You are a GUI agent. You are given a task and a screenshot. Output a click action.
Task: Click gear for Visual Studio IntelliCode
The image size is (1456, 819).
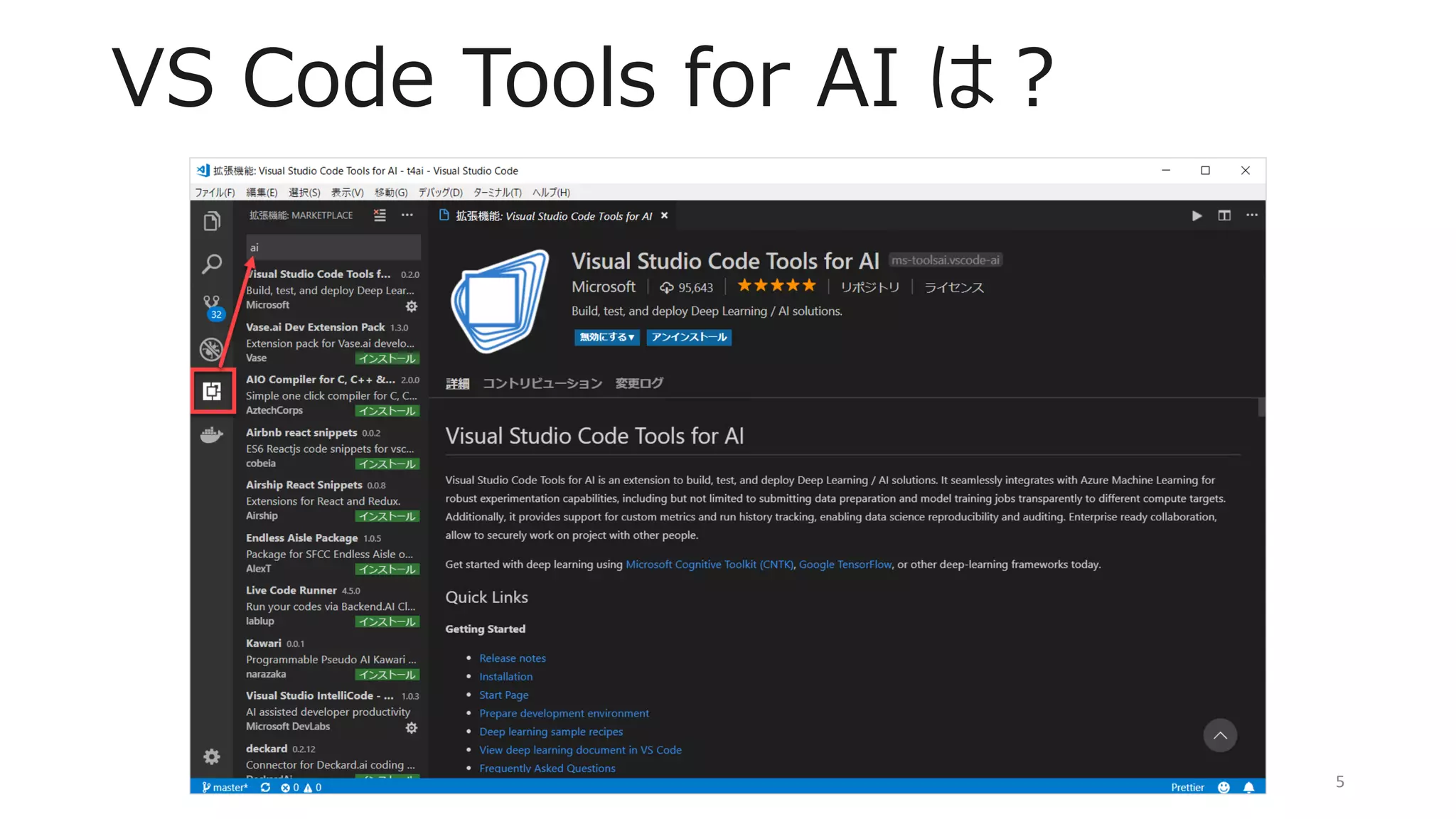412,728
